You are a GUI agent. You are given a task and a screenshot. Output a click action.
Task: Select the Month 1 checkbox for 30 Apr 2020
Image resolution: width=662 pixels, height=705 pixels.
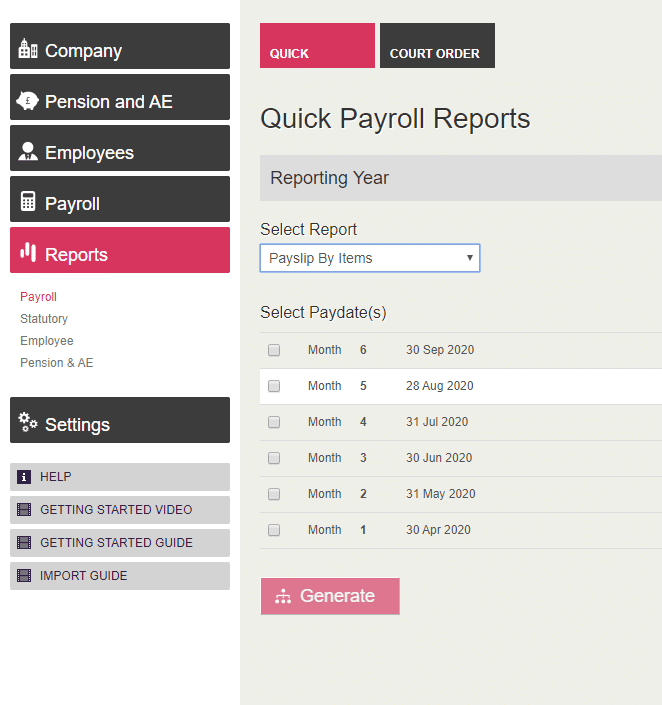[274, 530]
